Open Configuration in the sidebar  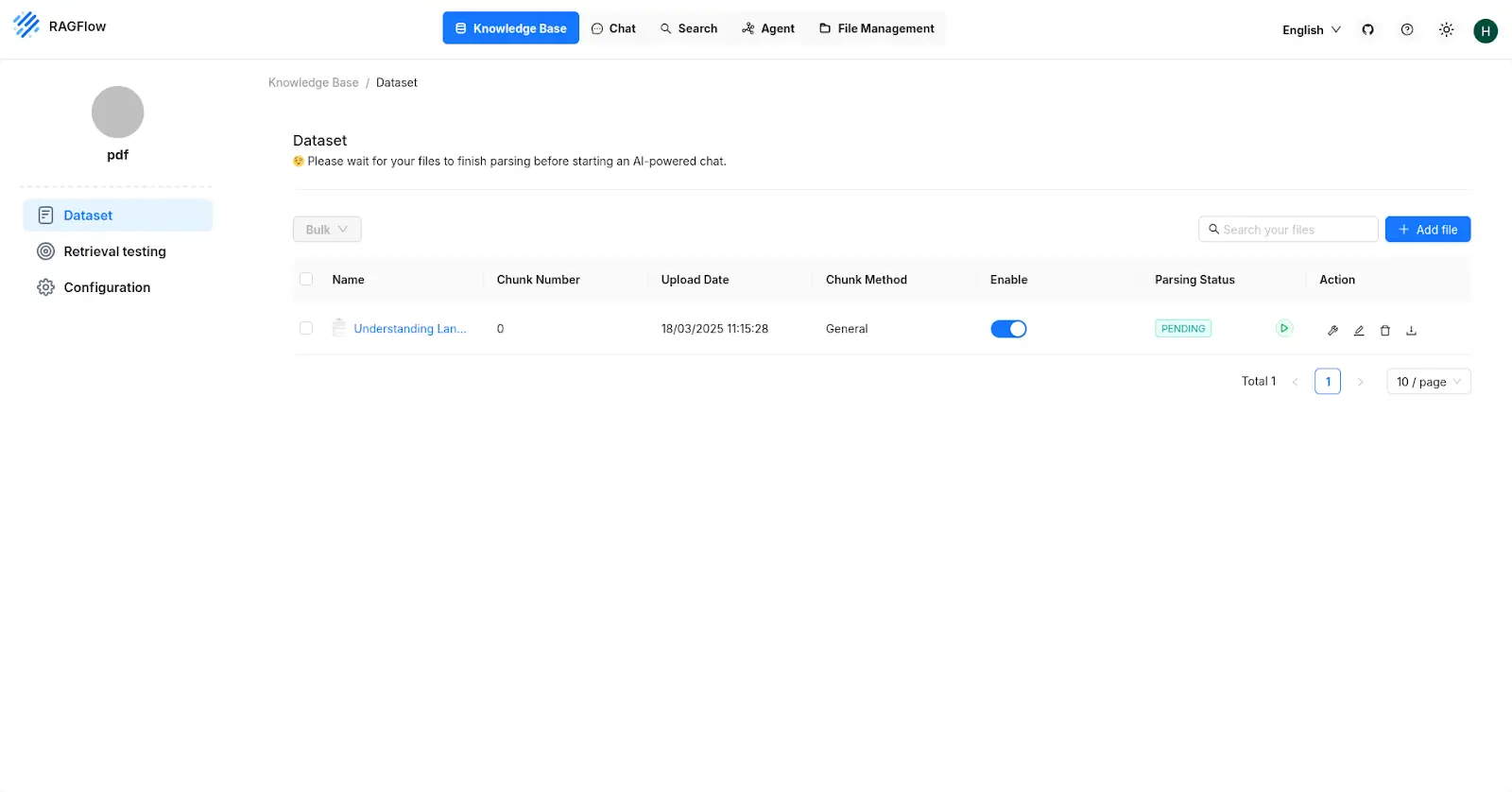pyautogui.click(x=117, y=287)
